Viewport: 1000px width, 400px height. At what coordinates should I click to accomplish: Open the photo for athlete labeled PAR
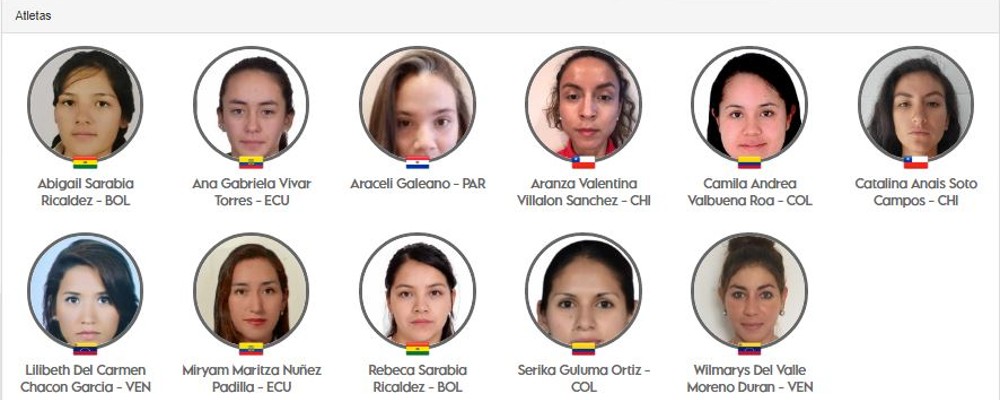[417, 103]
